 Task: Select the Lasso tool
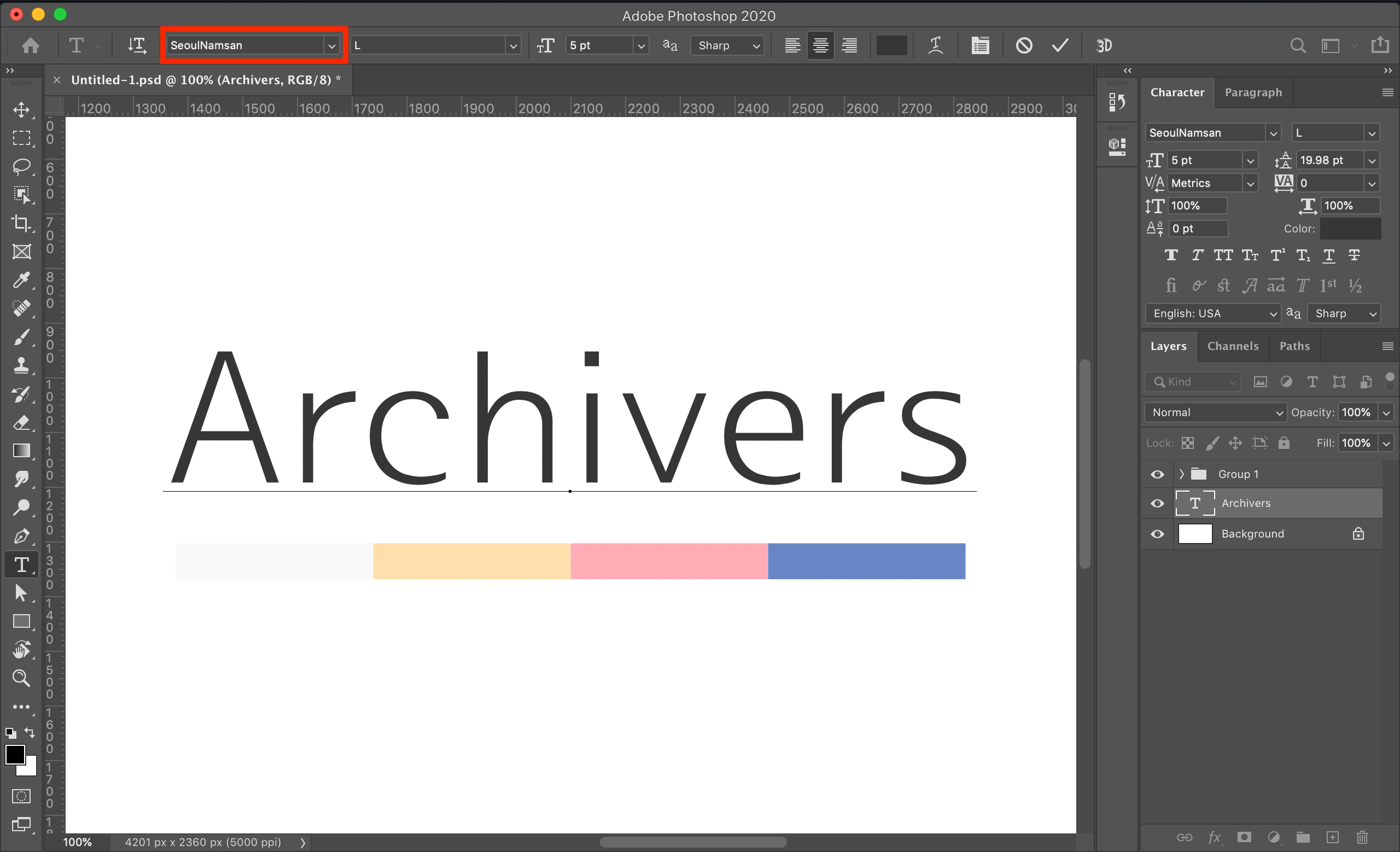[21, 166]
